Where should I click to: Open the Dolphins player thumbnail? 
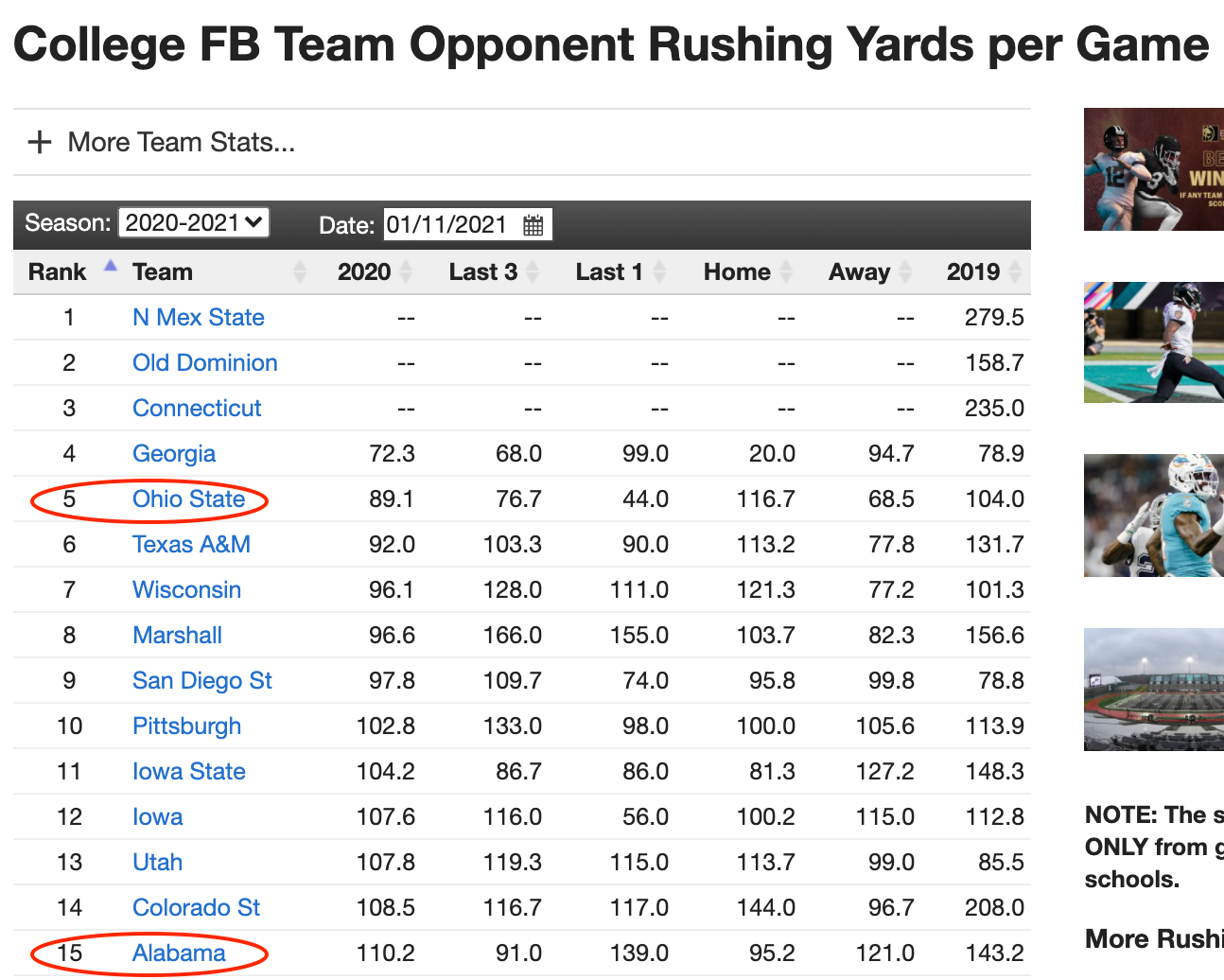(1154, 516)
